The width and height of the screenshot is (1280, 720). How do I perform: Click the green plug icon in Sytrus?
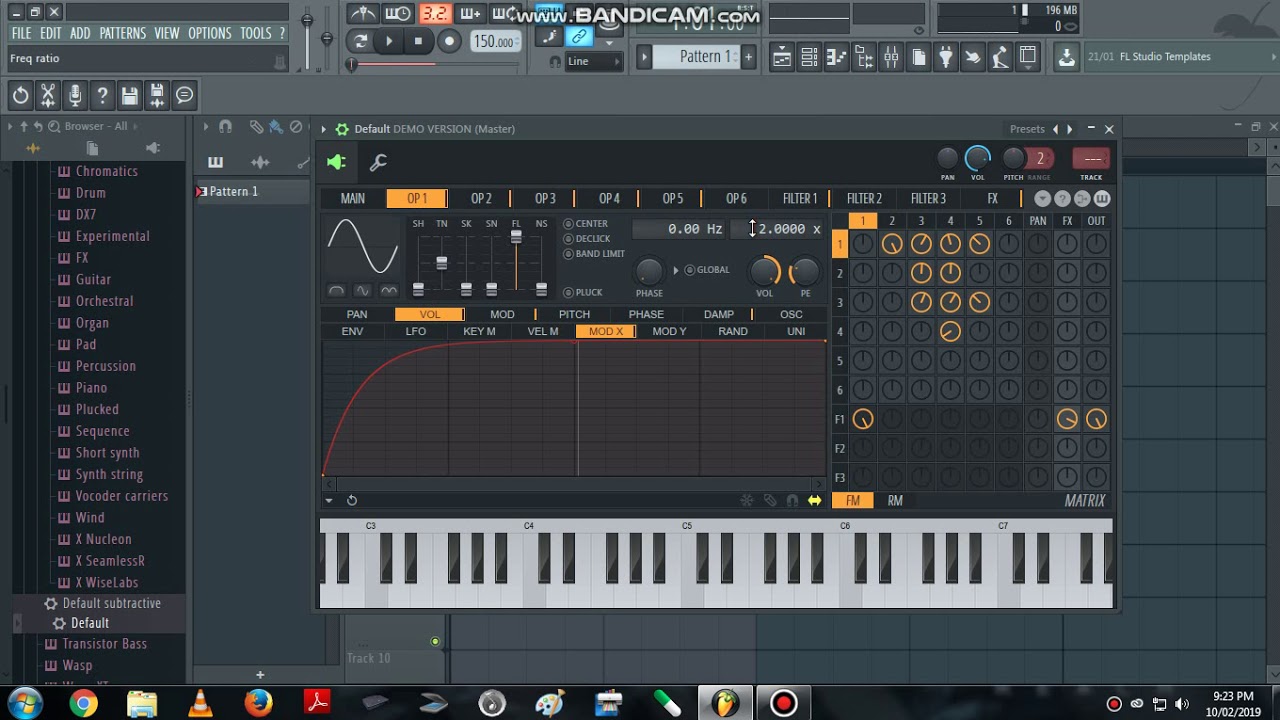(337, 162)
